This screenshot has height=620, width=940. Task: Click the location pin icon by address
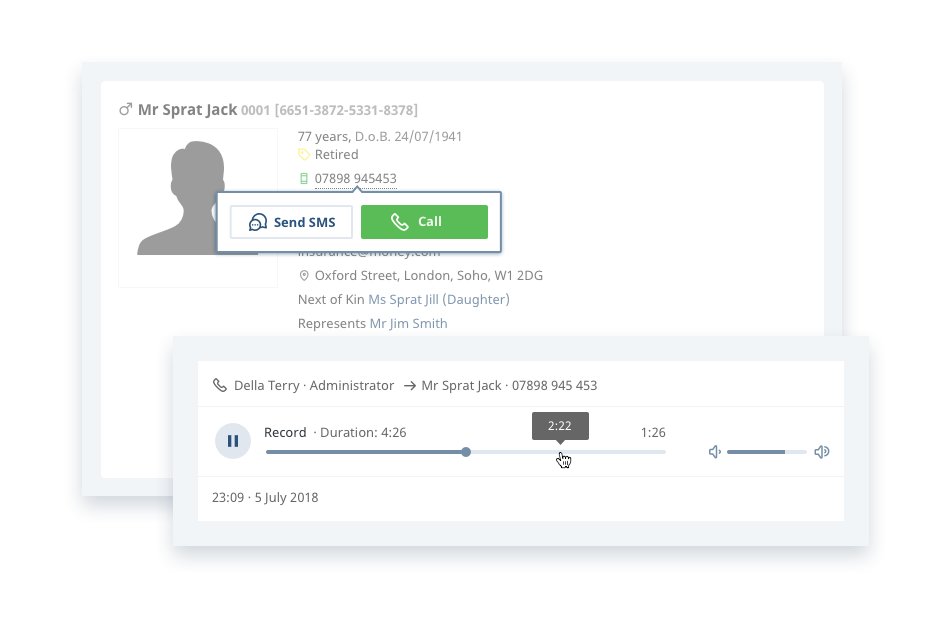click(304, 275)
